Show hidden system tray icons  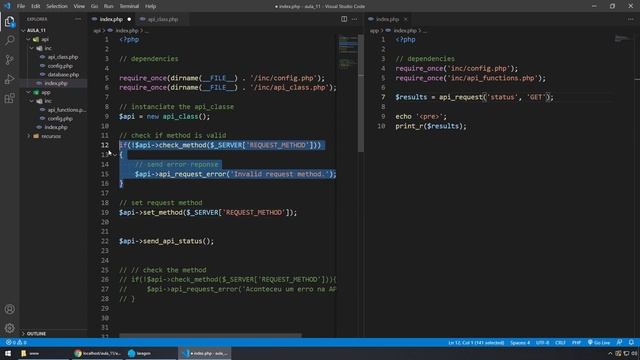610,353
